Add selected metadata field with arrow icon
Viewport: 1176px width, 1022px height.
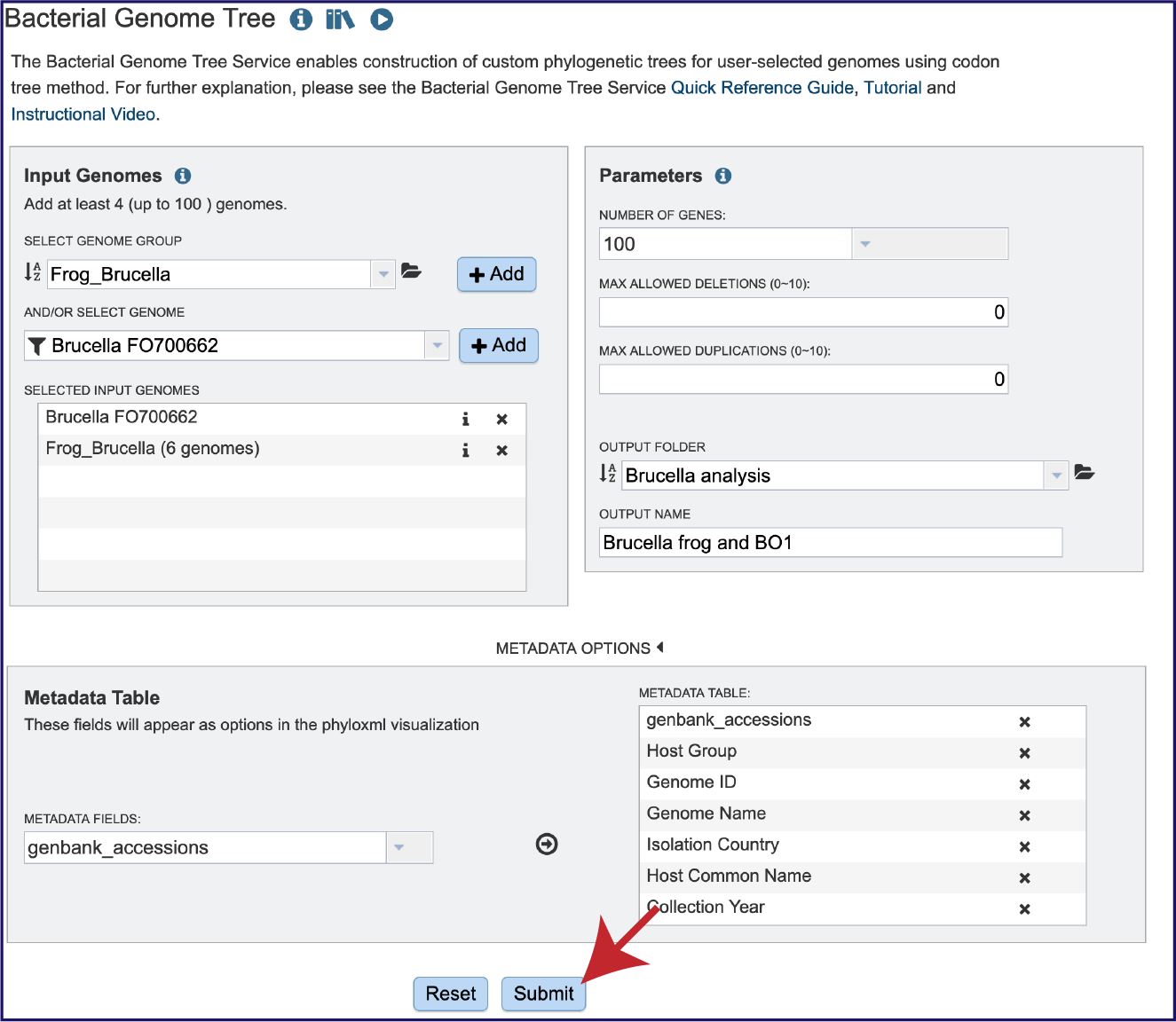click(x=547, y=845)
